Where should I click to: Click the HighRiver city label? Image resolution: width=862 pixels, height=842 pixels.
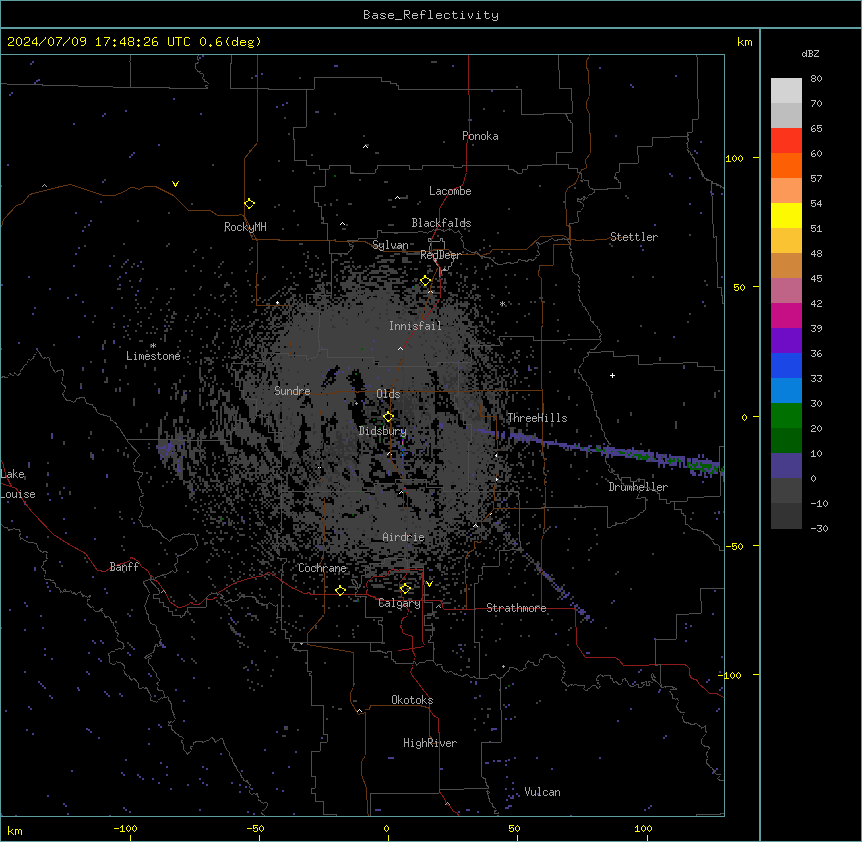[x=430, y=743]
